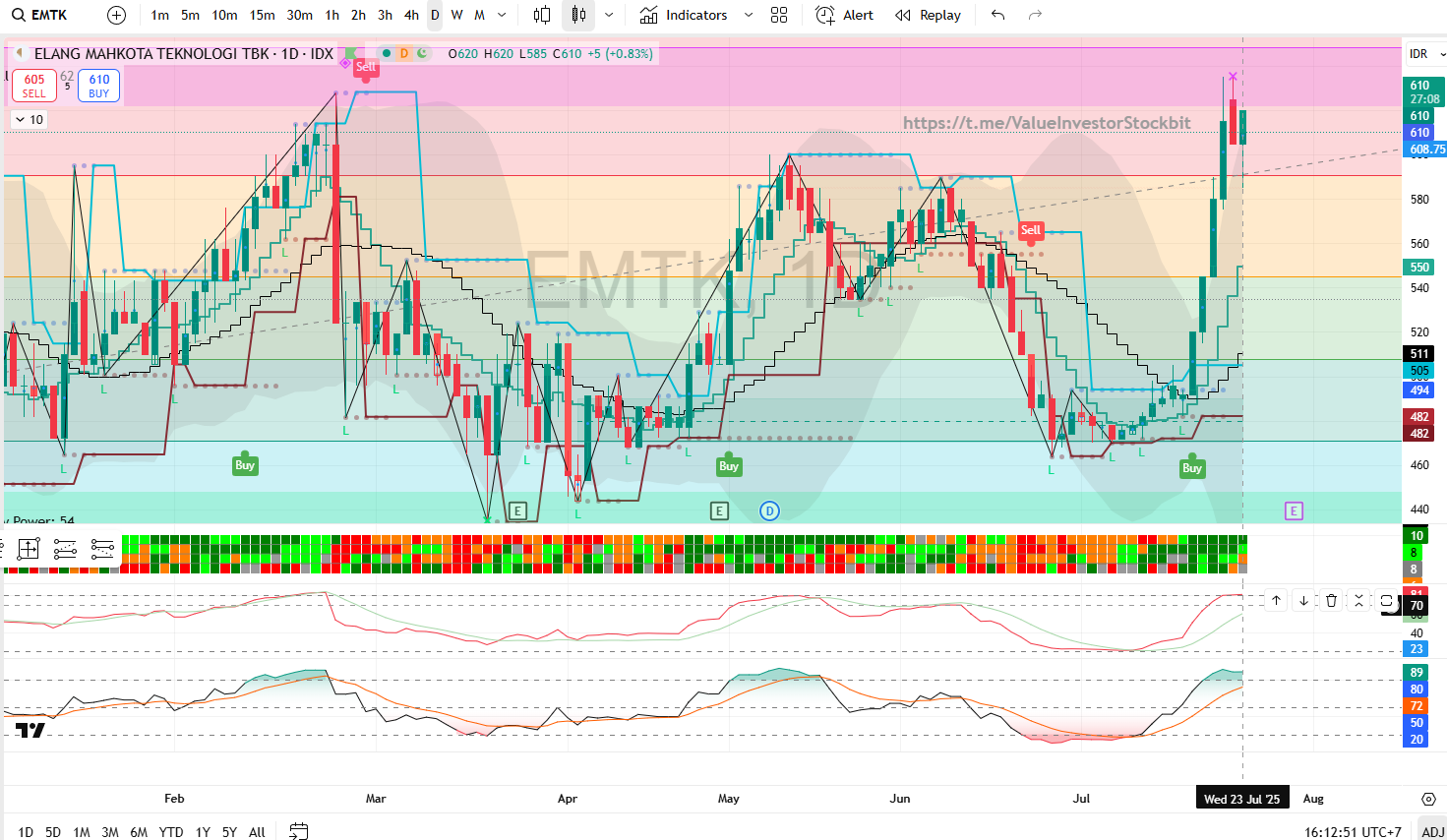Screen dimensions: 1447x840
Task: Move the indicator pane down
Action: 1303,600
